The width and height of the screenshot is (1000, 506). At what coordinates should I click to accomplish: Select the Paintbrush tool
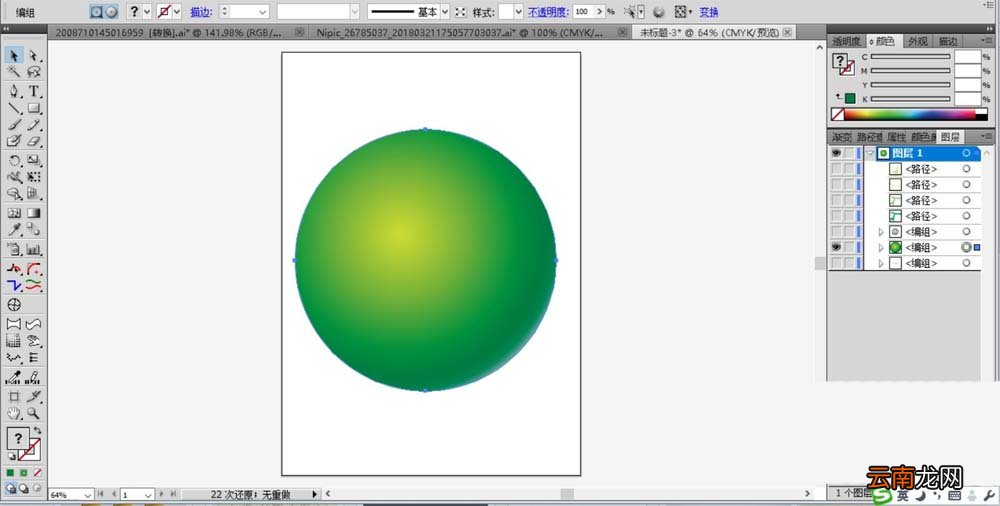coord(14,125)
